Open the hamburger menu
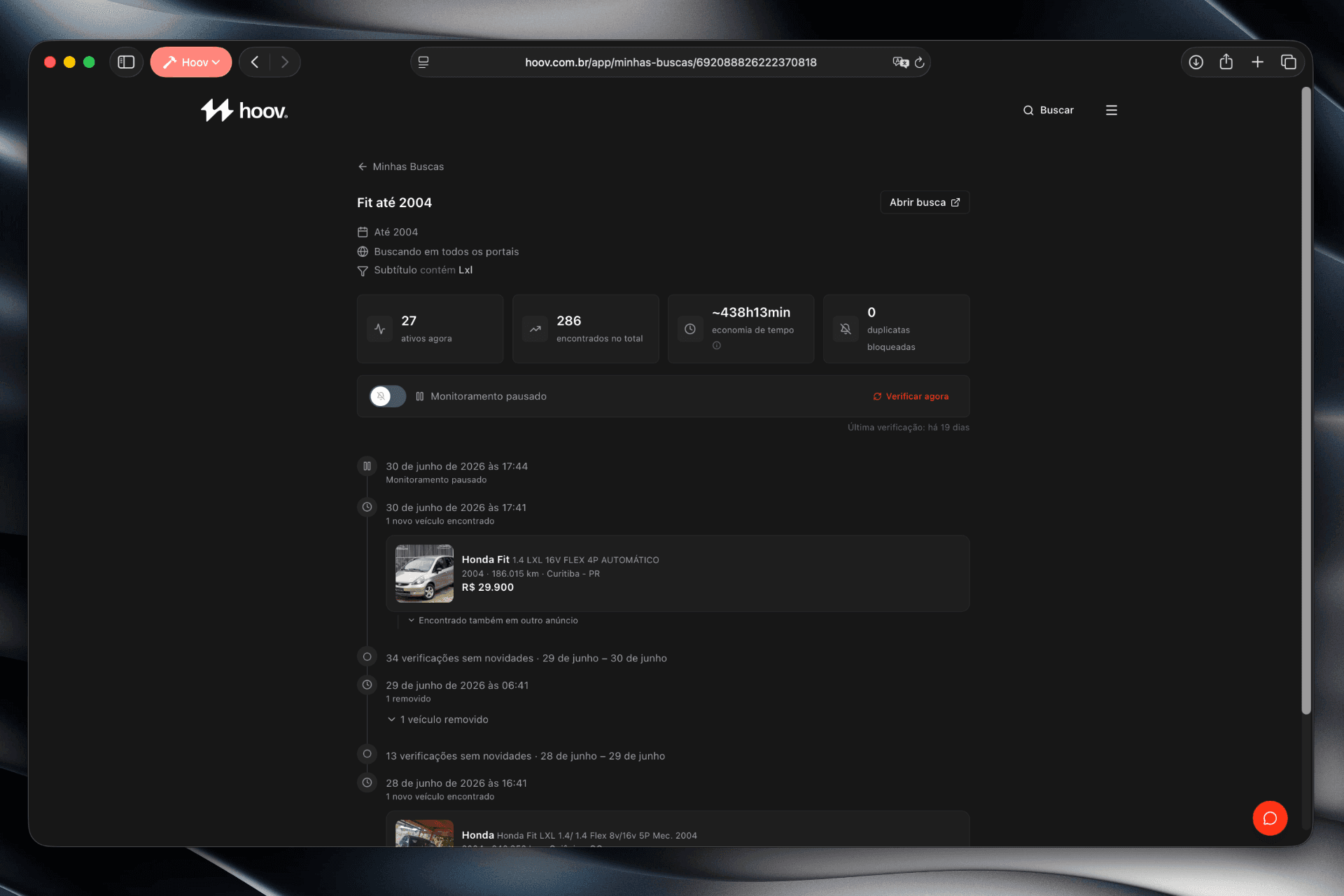 [x=1112, y=110]
